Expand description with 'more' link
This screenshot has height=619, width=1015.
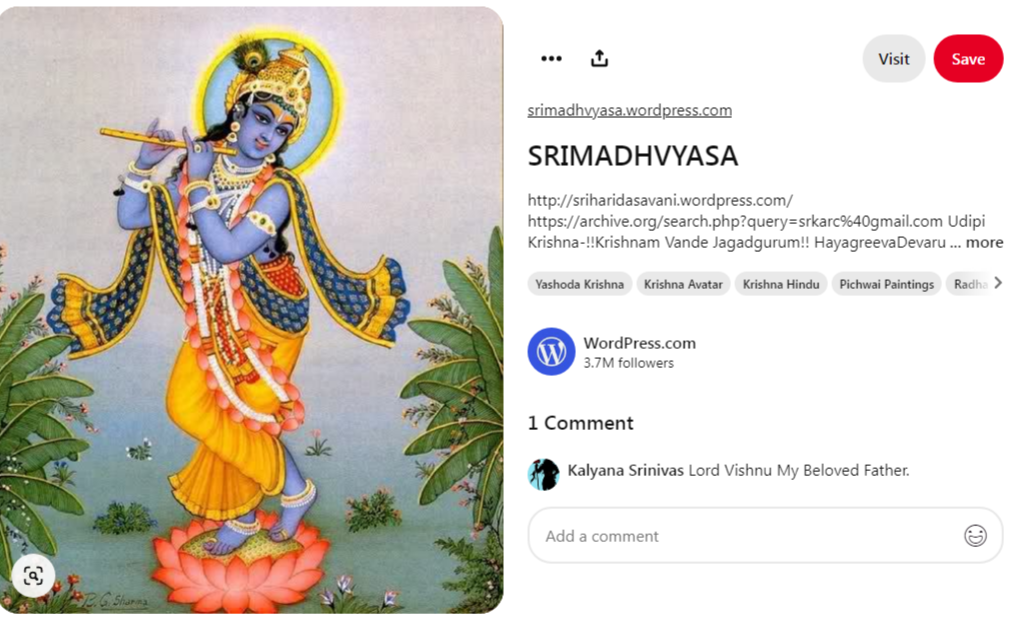(985, 243)
